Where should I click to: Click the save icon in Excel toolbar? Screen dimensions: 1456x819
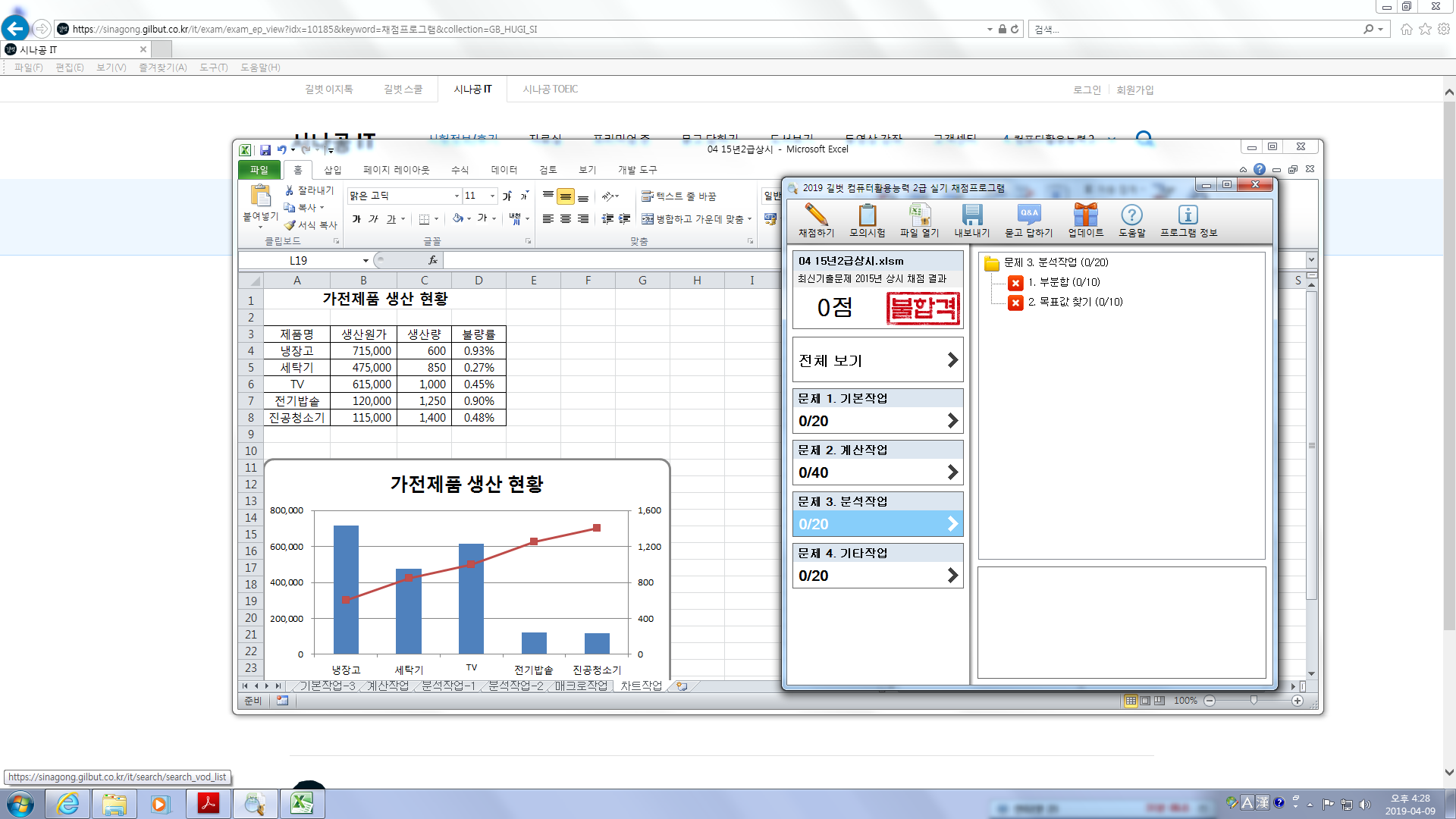tap(265, 150)
